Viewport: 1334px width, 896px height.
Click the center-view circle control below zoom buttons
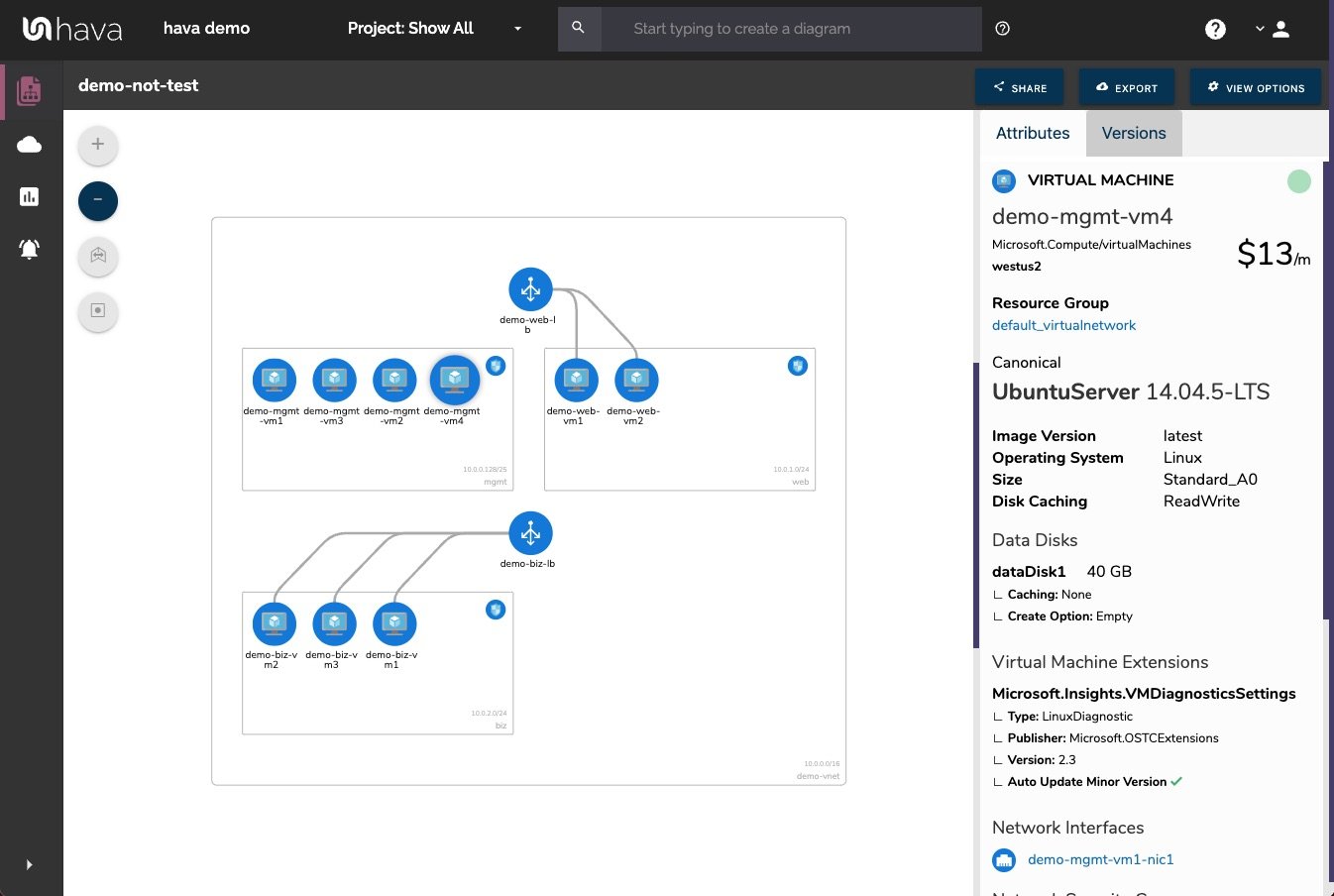pos(97,311)
